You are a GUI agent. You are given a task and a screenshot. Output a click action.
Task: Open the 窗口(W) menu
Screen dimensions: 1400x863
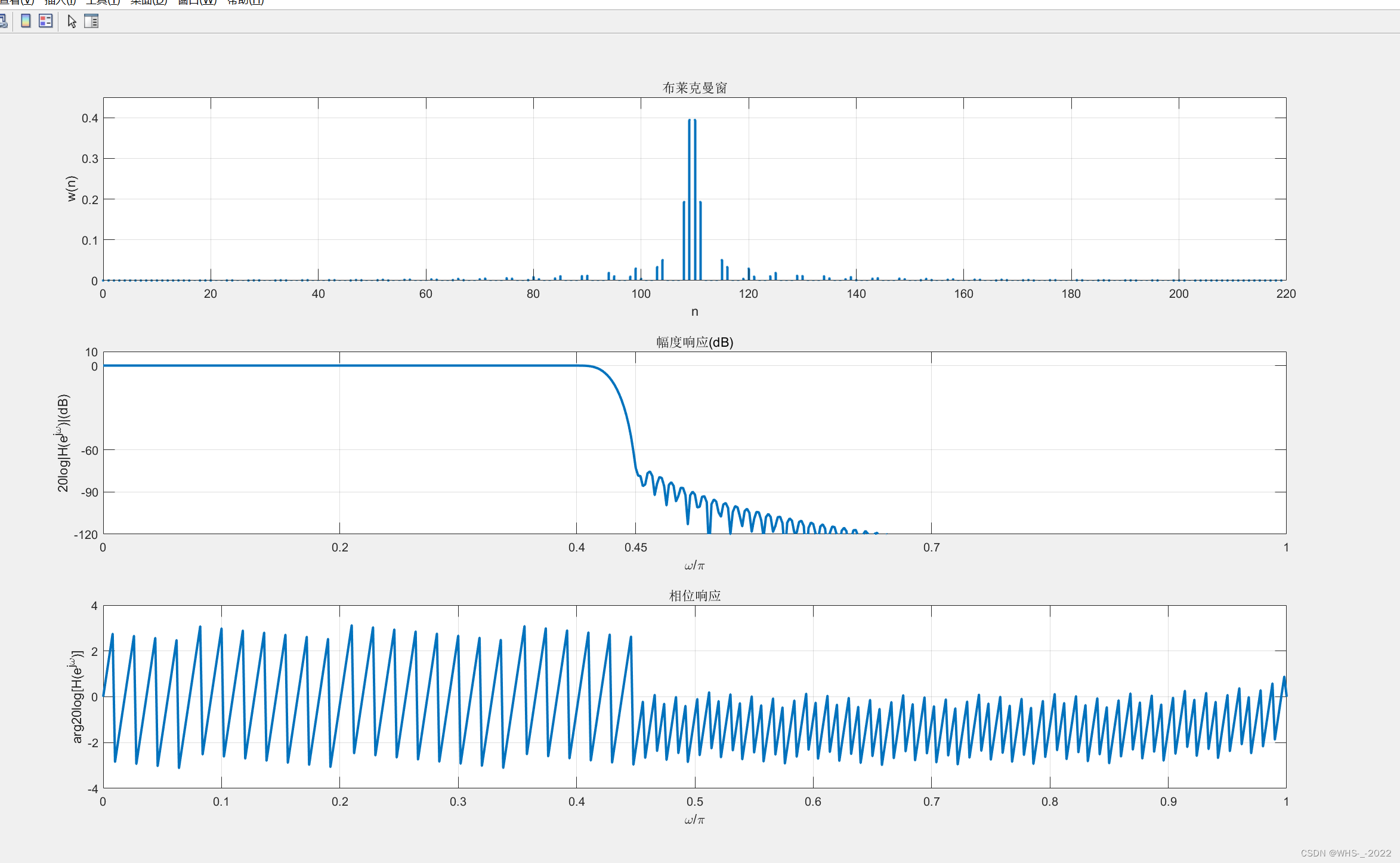pos(197,2)
